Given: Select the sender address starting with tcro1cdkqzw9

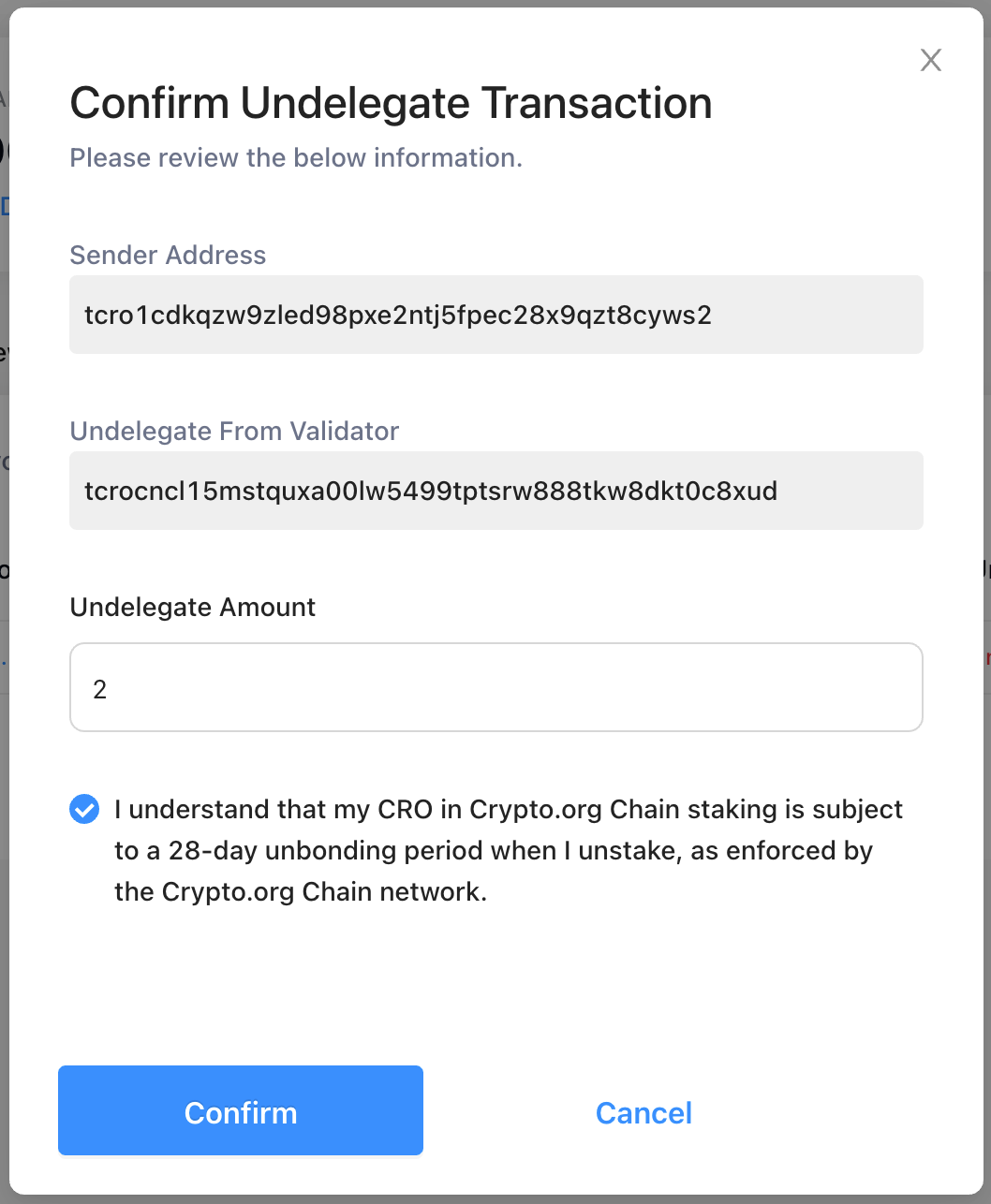Looking at the screenshot, I should (x=398, y=316).
